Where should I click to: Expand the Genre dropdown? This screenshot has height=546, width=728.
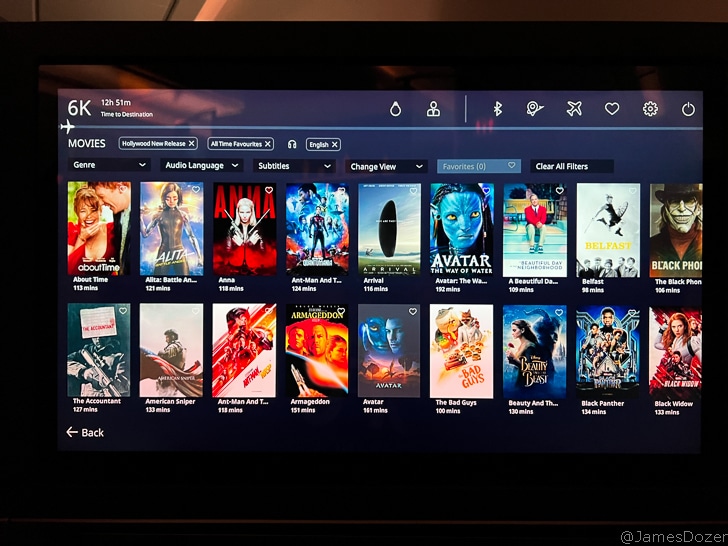click(x=109, y=165)
